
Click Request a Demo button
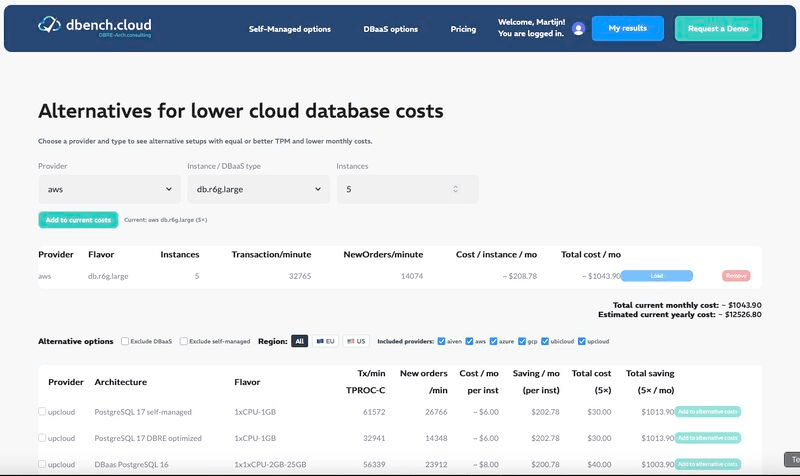tap(718, 29)
